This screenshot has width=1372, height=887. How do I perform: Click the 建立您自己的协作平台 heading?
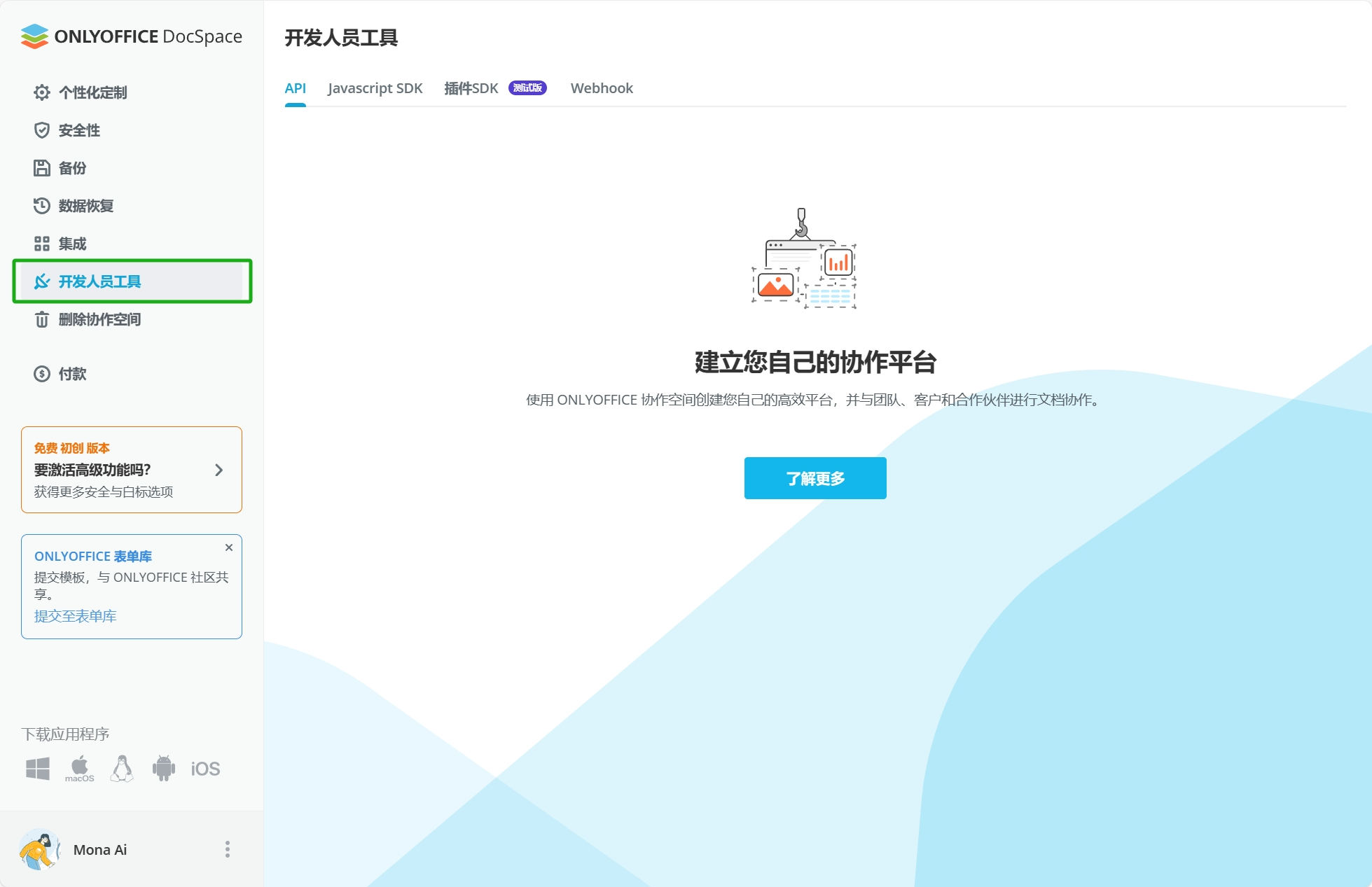point(815,362)
